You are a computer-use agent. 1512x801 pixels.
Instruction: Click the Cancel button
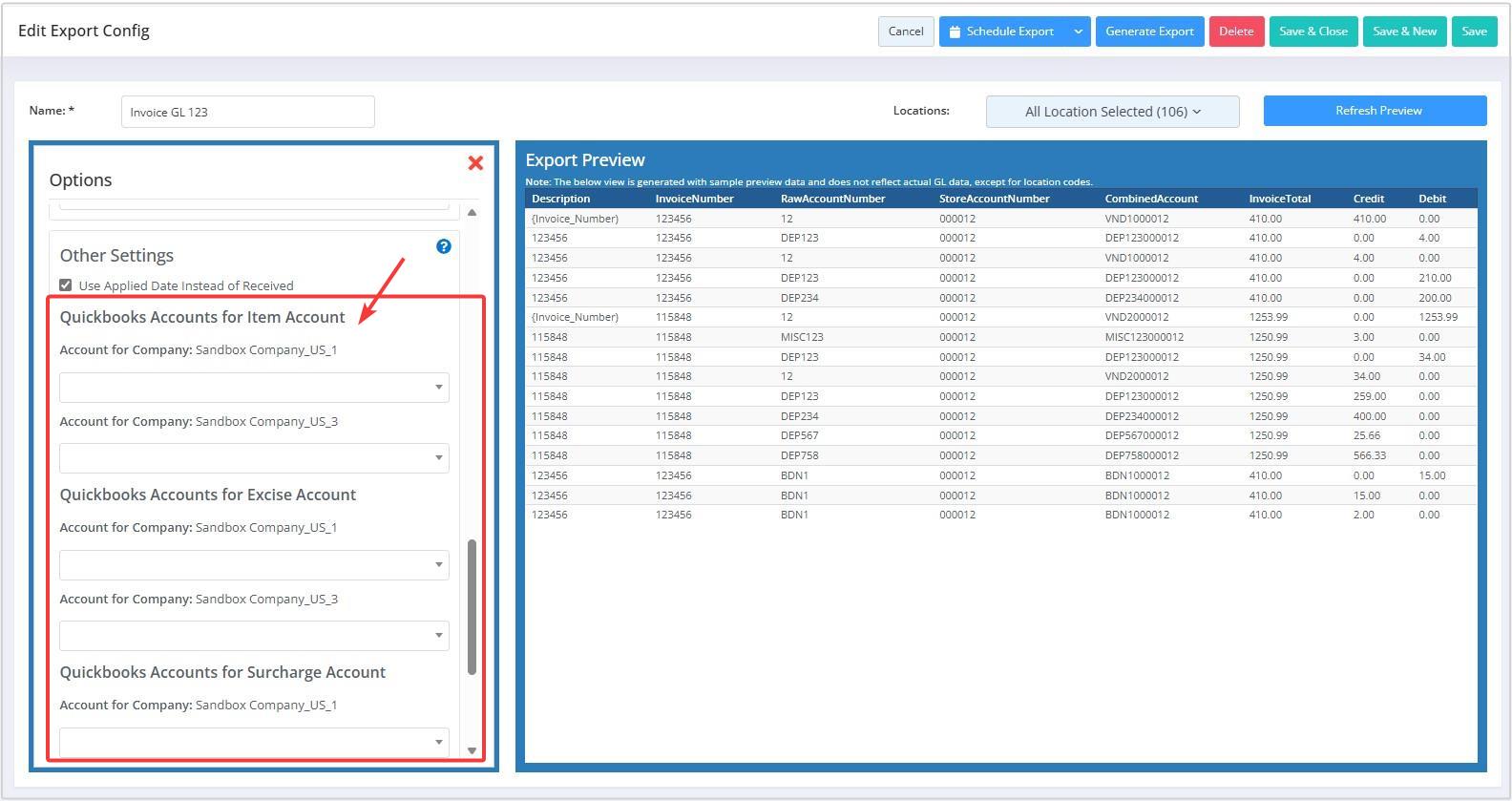click(x=905, y=32)
